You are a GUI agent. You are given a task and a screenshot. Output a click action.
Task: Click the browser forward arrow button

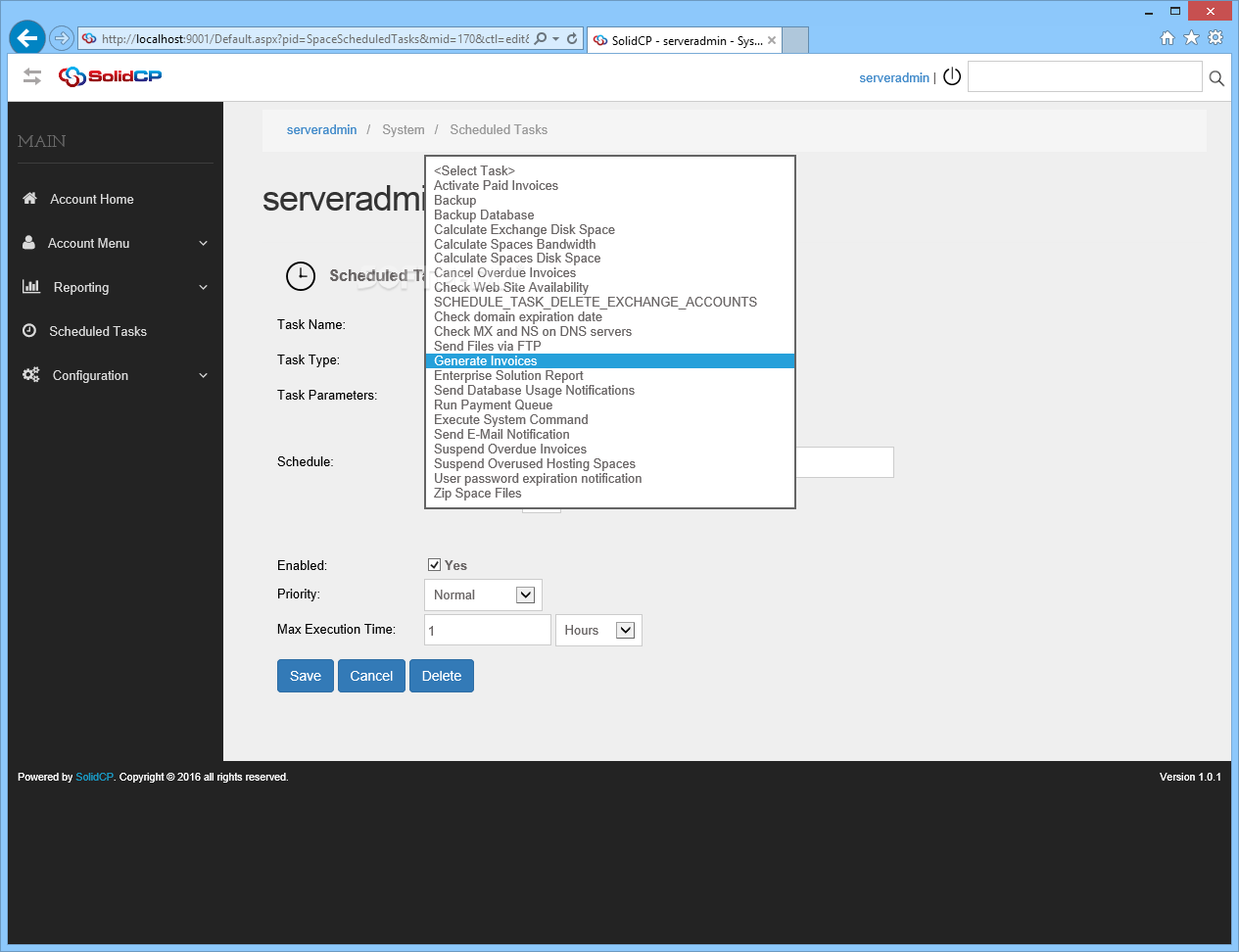click(x=62, y=38)
